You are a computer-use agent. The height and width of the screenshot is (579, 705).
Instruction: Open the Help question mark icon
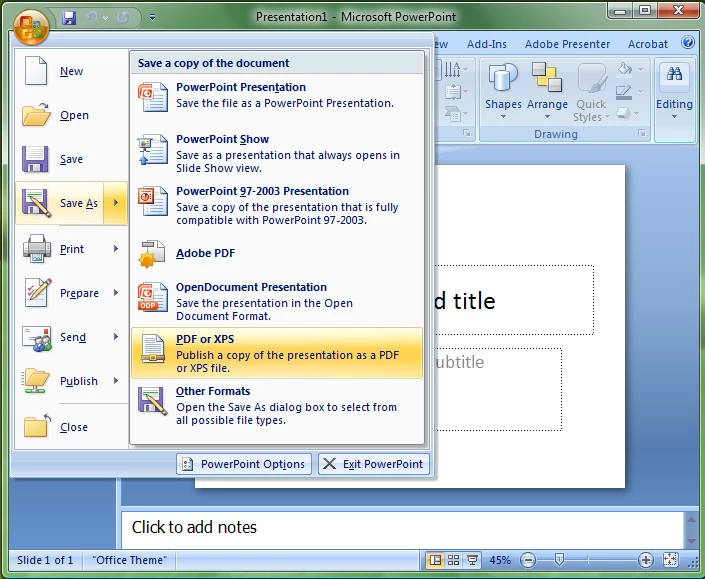coord(687,43)
